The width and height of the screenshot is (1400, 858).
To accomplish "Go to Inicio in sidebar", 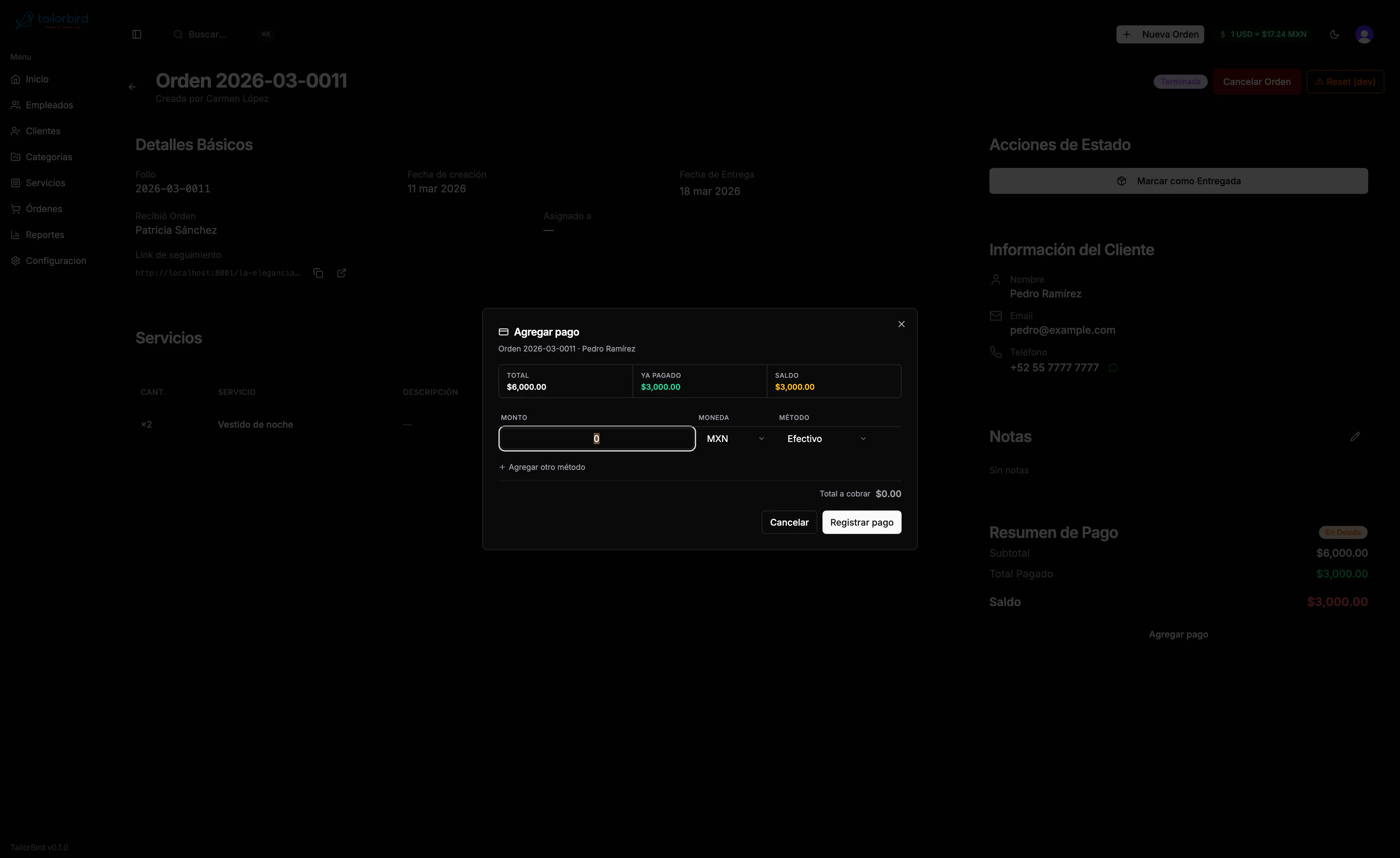I will tap(37, 79).
